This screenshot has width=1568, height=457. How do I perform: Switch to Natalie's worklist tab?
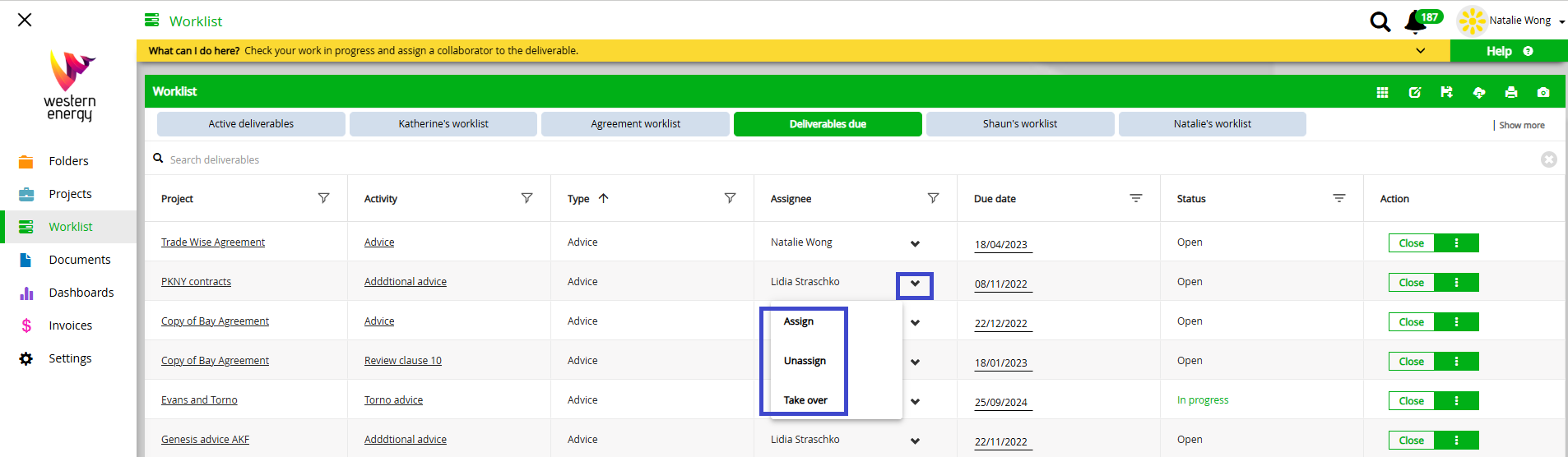tap(1213, 124)
